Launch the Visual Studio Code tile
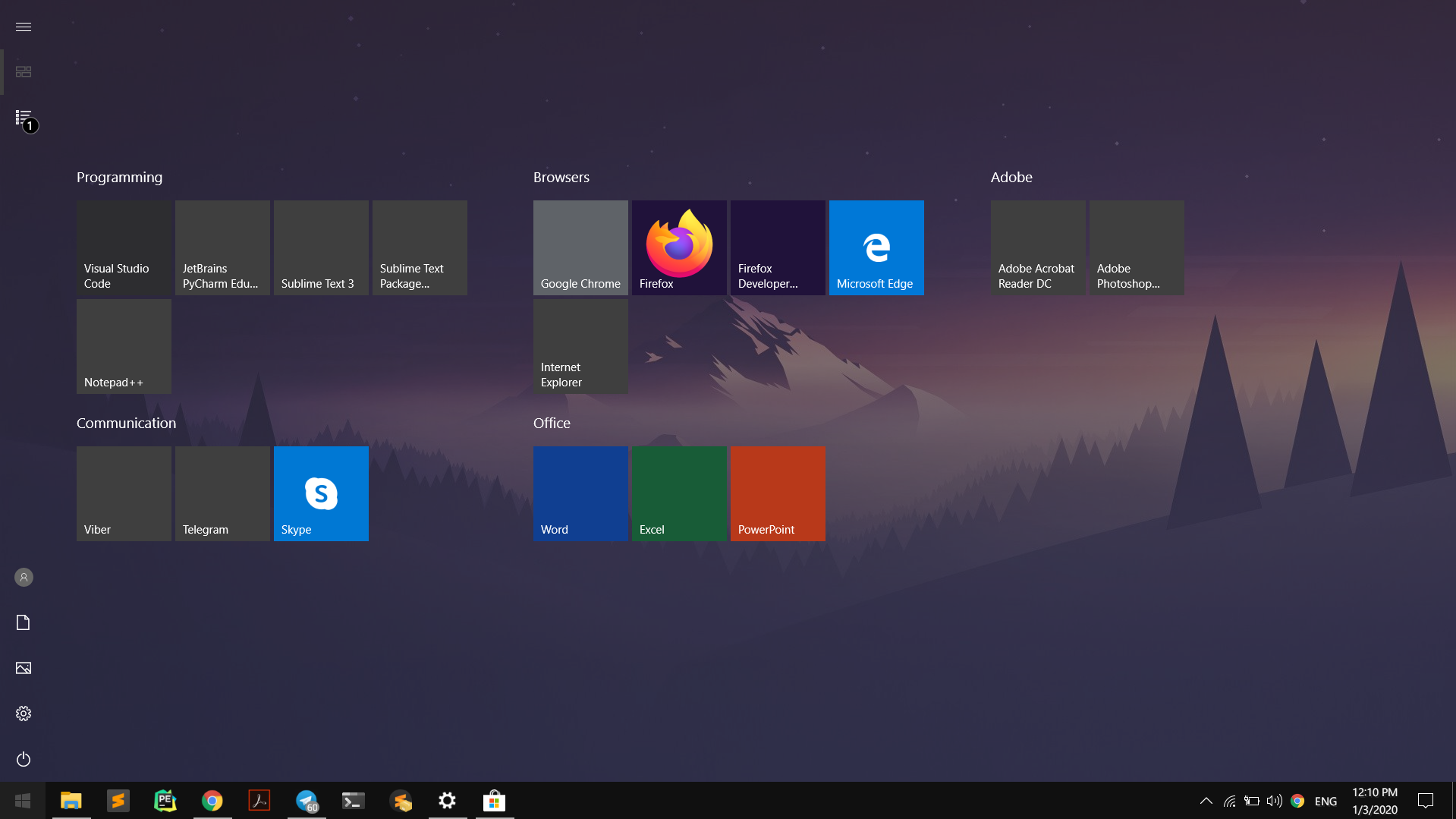The height and width of the screenshot is (819, 1456). coord(124,247)
